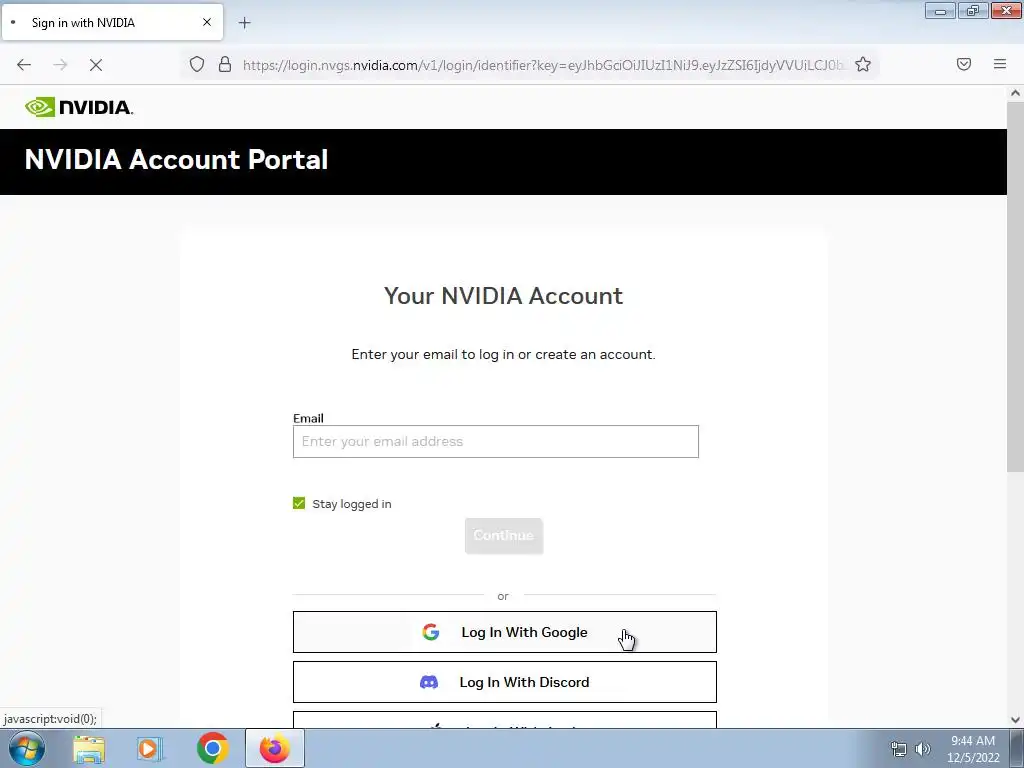Open Windows Explorer from taskbar
Viewport: 1024px width, 768px height.
[89, 748]
